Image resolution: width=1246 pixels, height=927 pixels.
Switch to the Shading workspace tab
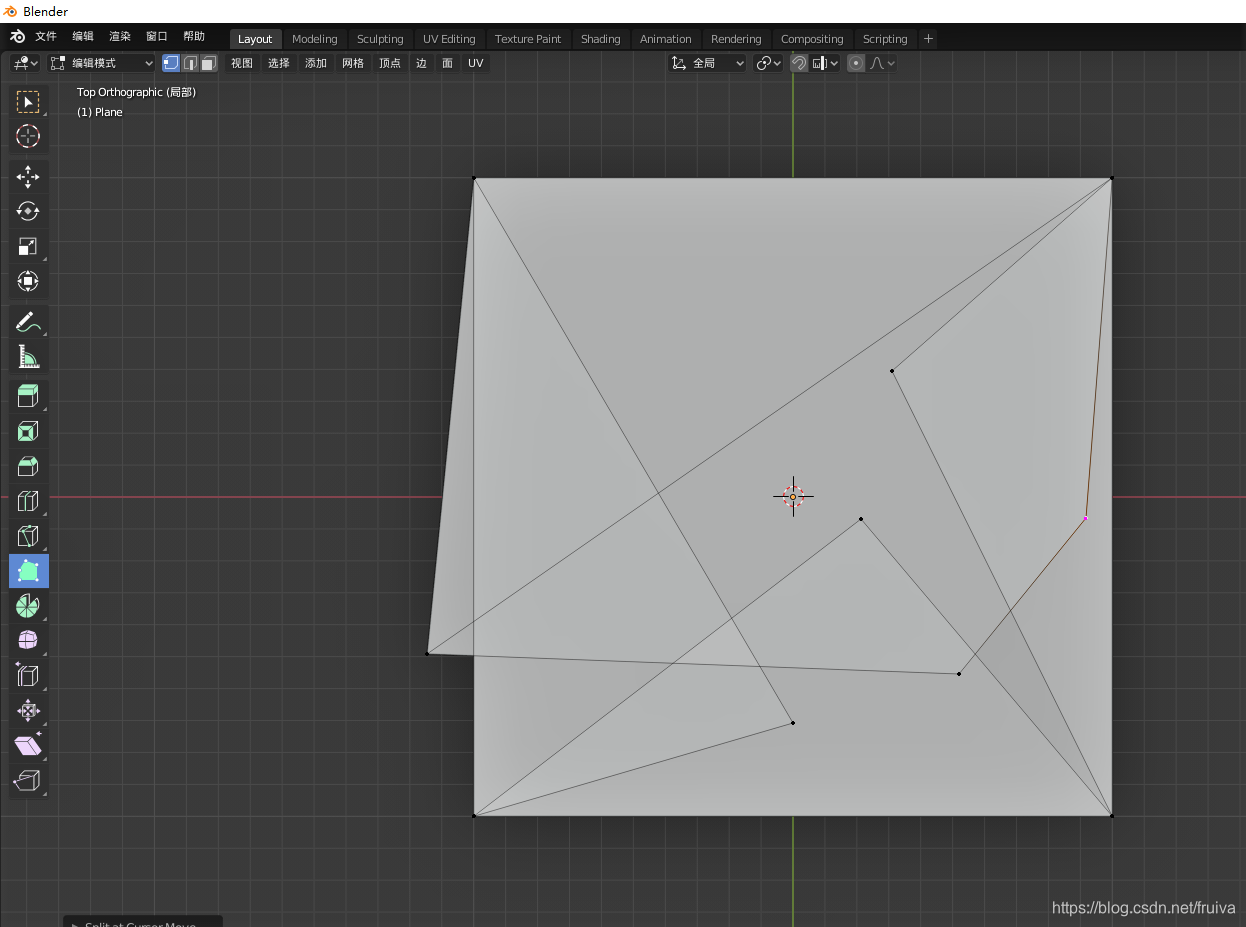(600, 39)
